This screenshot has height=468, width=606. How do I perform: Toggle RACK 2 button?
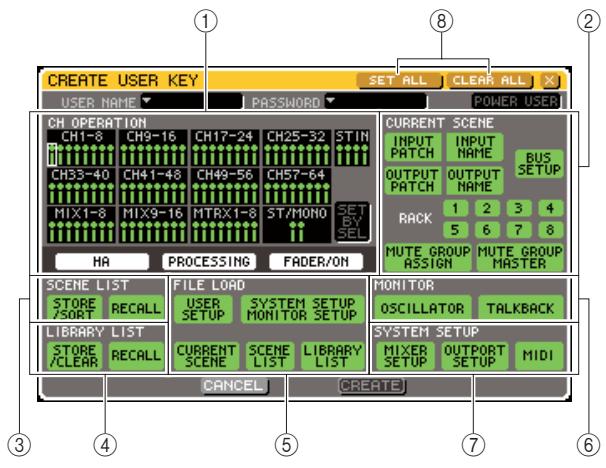[x=487, y=208]
